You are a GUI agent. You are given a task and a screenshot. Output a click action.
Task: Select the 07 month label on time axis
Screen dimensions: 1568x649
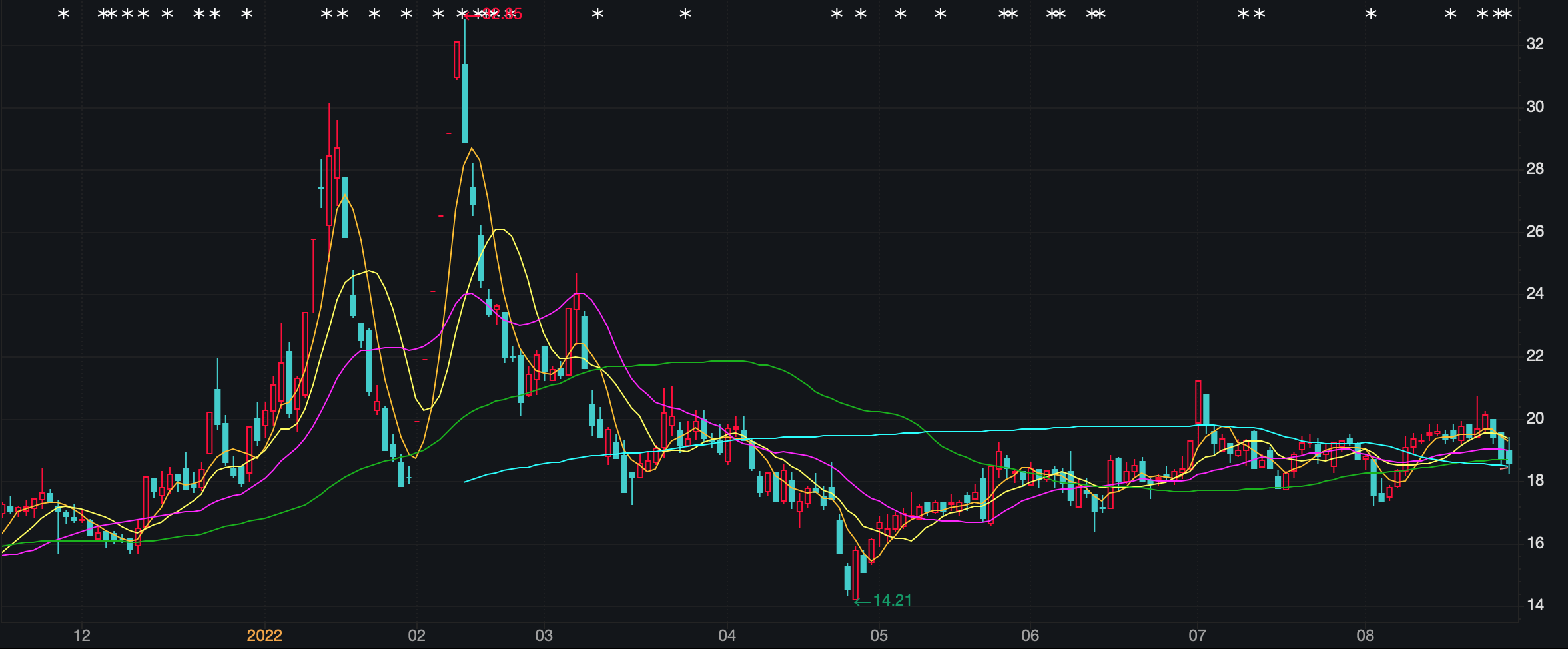coord(1197,636)
